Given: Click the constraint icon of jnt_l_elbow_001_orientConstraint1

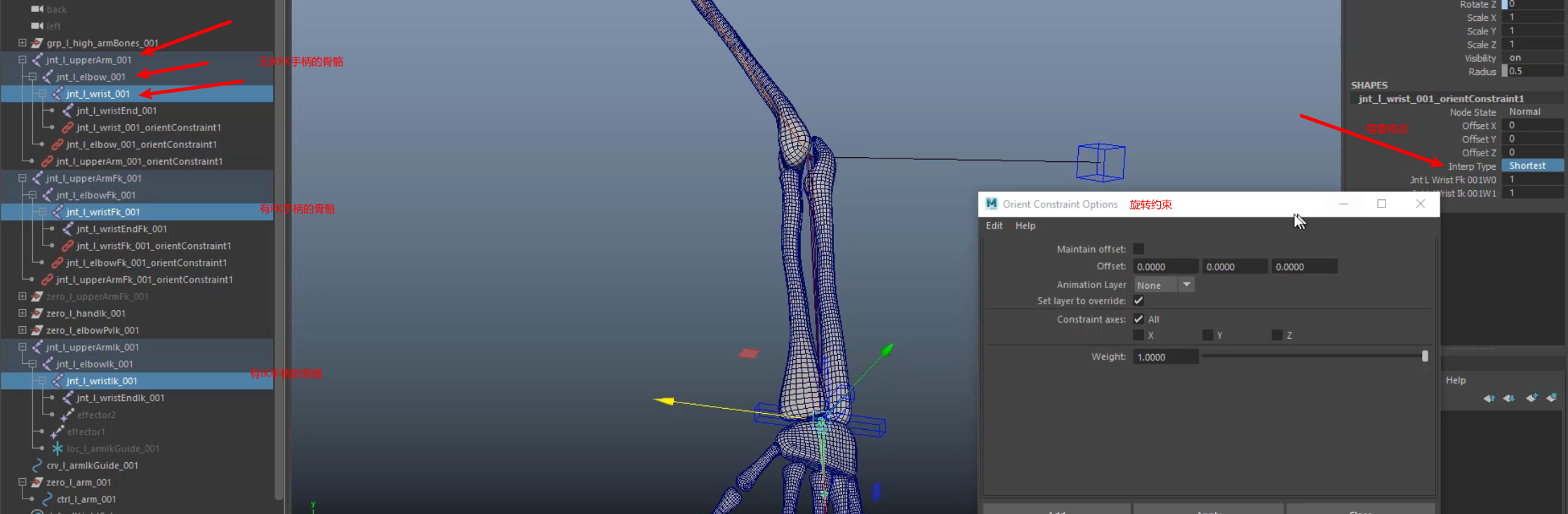Looking at the screenshot, I should click(x=58, y=144).
